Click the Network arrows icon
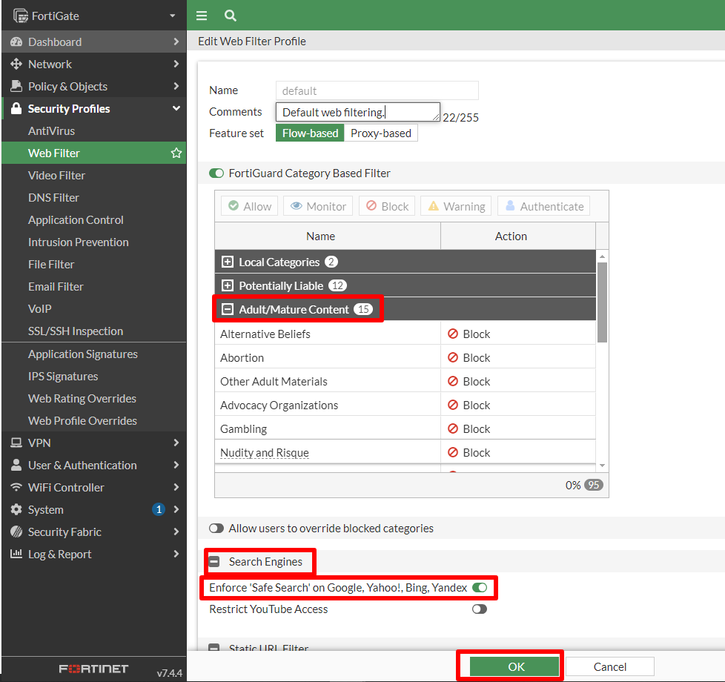725x682 pixels. [16, 64]
